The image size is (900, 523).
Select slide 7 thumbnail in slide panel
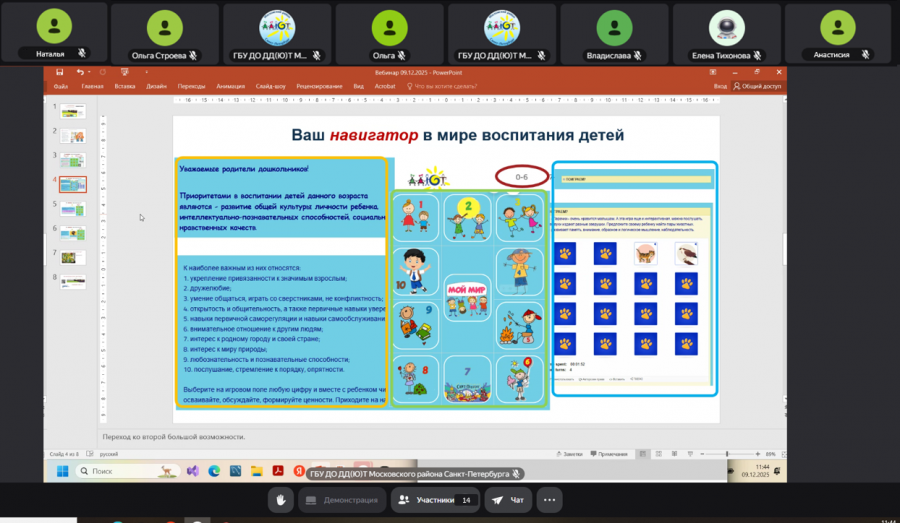73,256
